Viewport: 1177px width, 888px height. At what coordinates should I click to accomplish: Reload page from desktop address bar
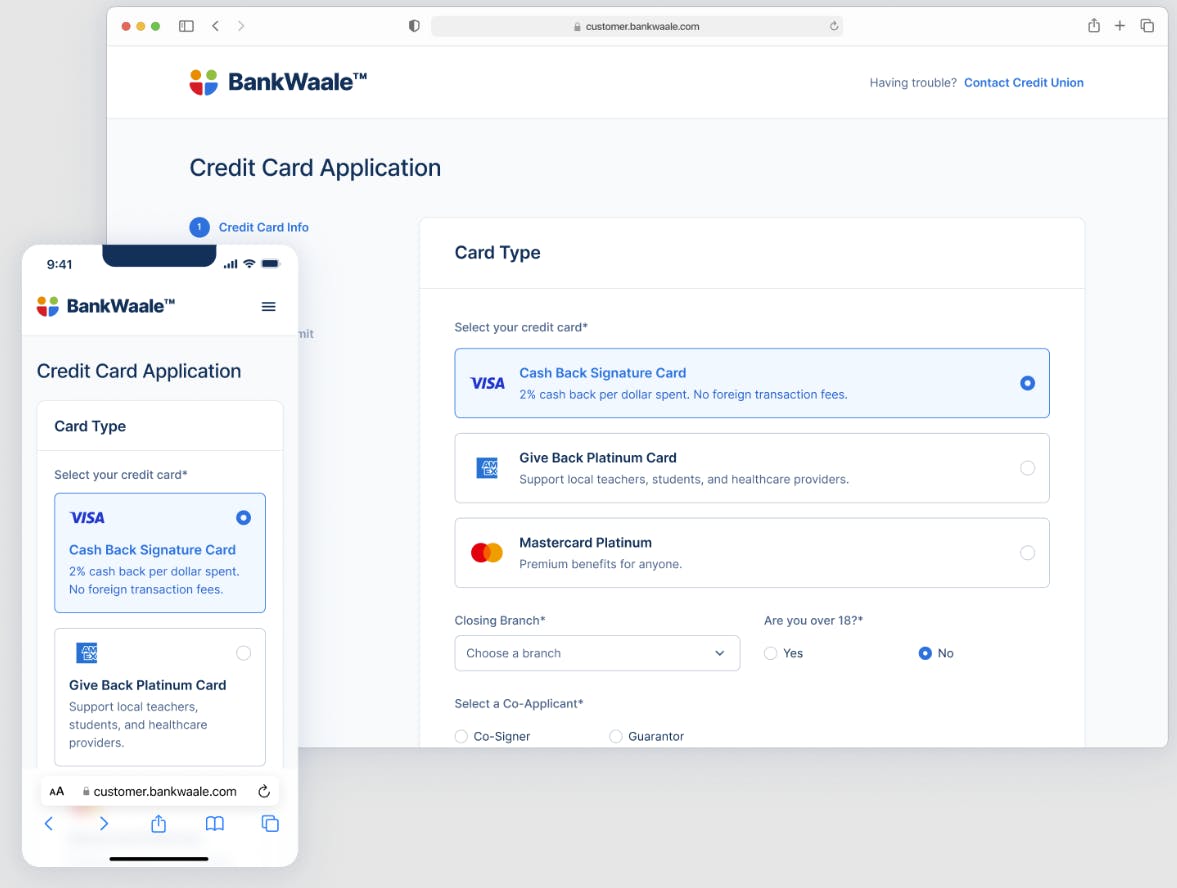point(833,26)
